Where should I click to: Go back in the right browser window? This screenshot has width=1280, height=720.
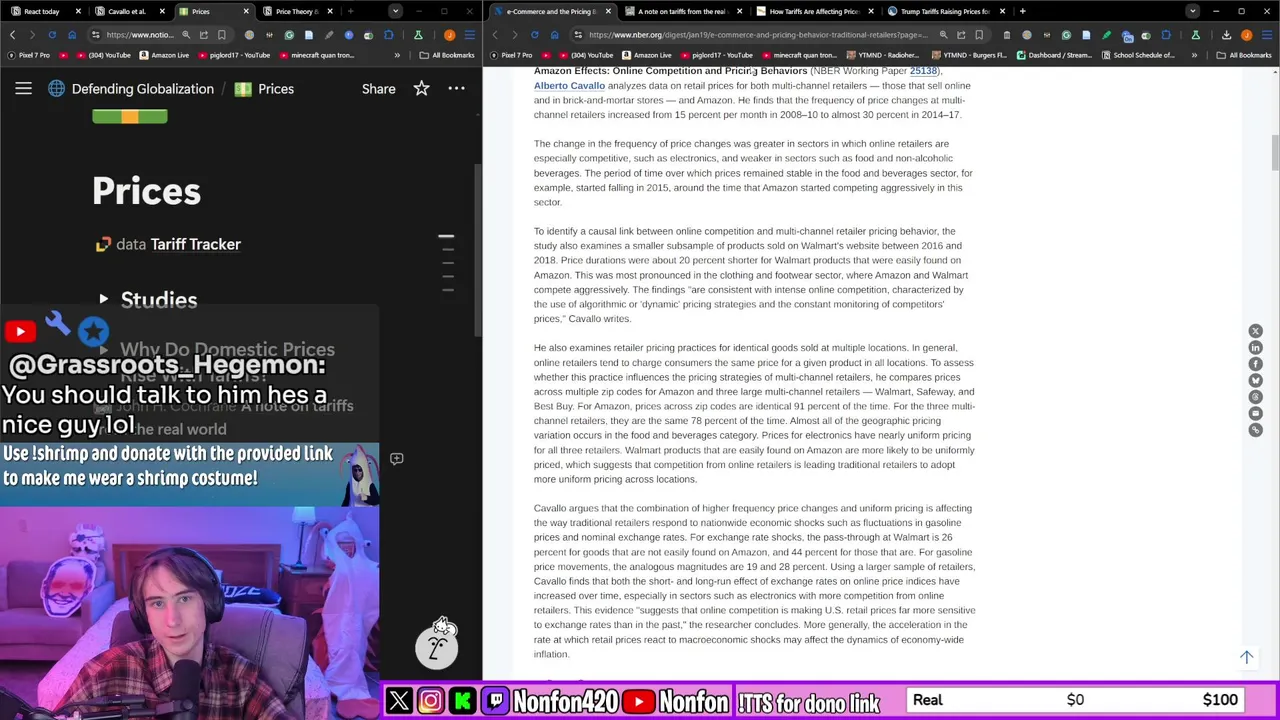point(494,35)
